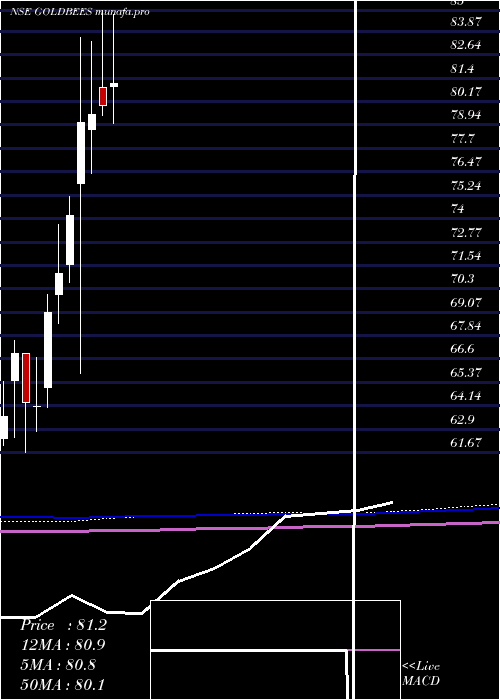Click the 69.07 price axis label
Image resolution: width=500 pixels, height=700 pixels.
(466, 303)
